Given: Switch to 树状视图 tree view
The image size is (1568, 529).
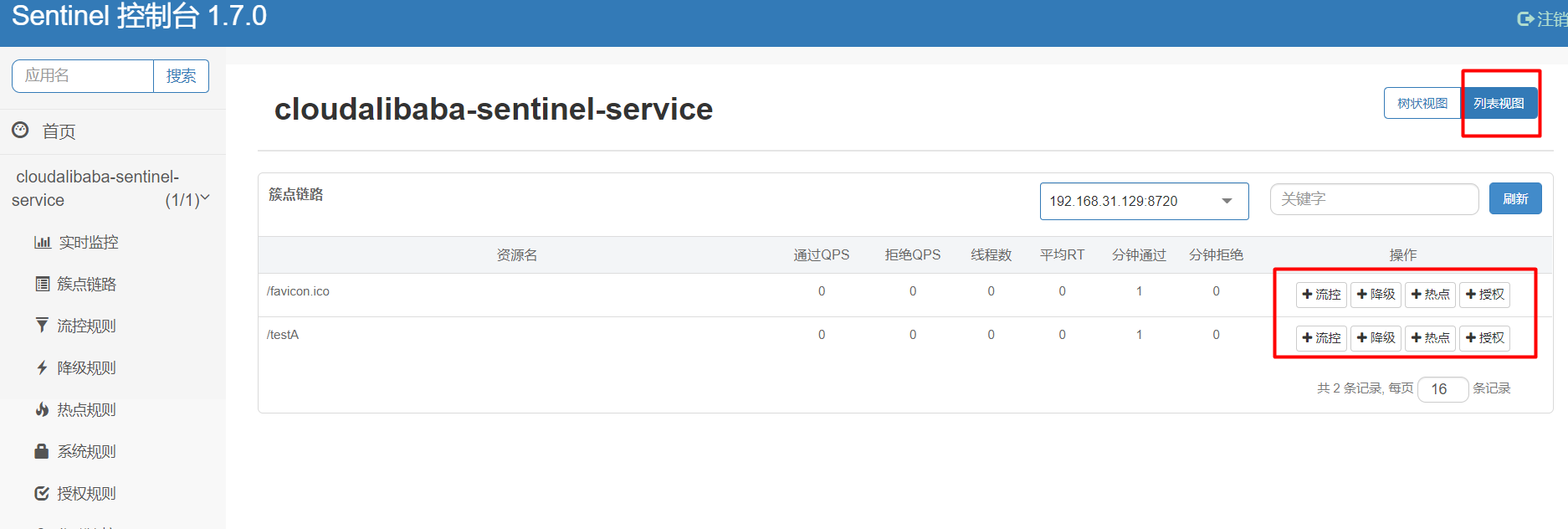Looking at the screenshot, I should tap(1422, 103).
